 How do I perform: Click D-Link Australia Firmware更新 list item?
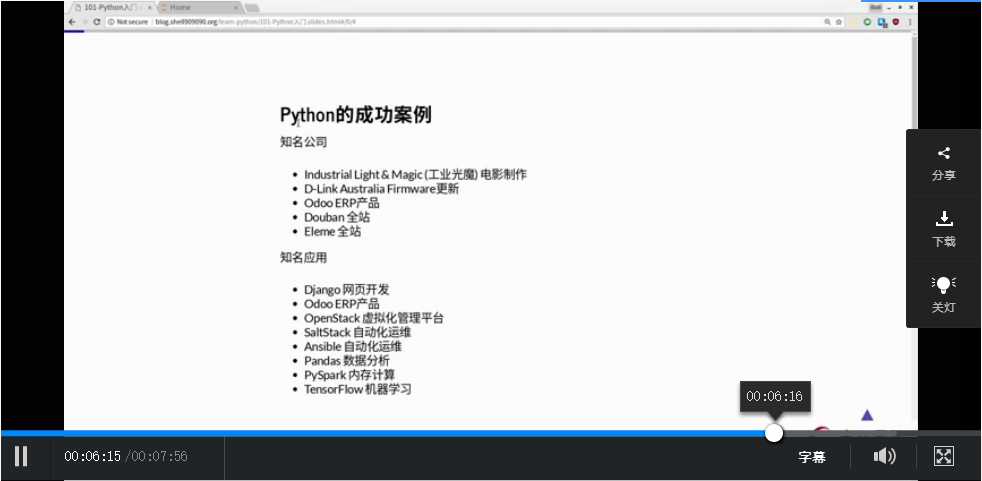(x=381, y=189)
